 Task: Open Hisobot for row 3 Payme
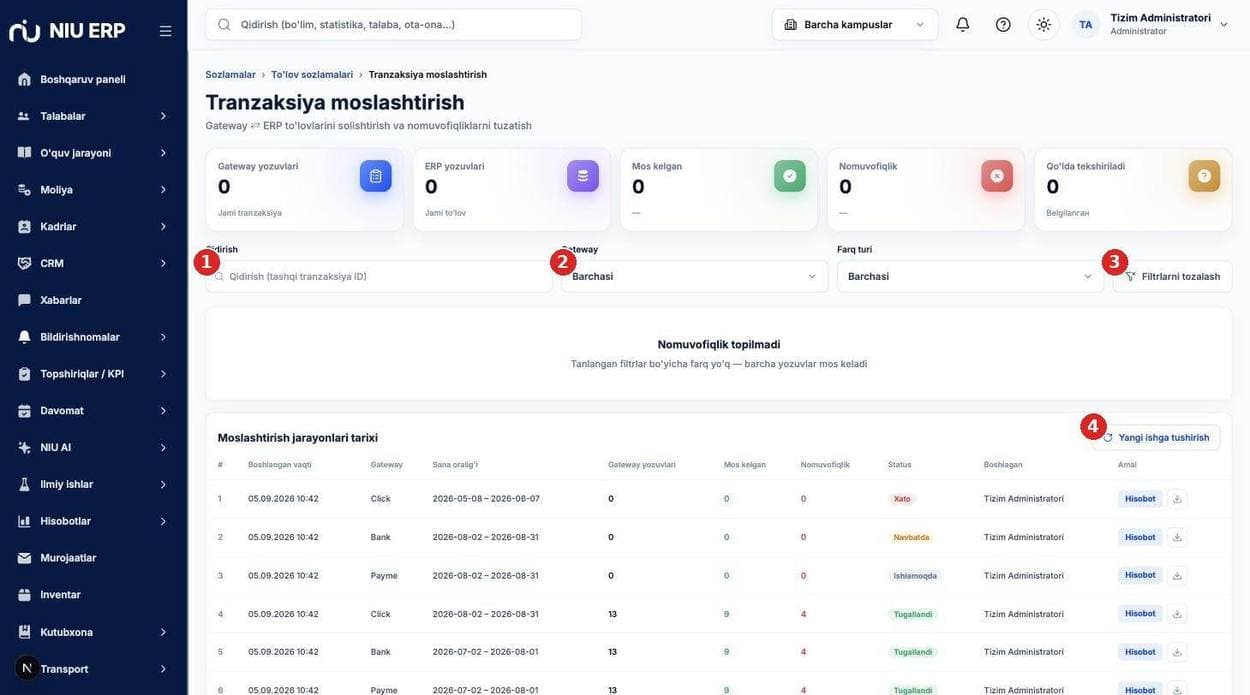1140,575
